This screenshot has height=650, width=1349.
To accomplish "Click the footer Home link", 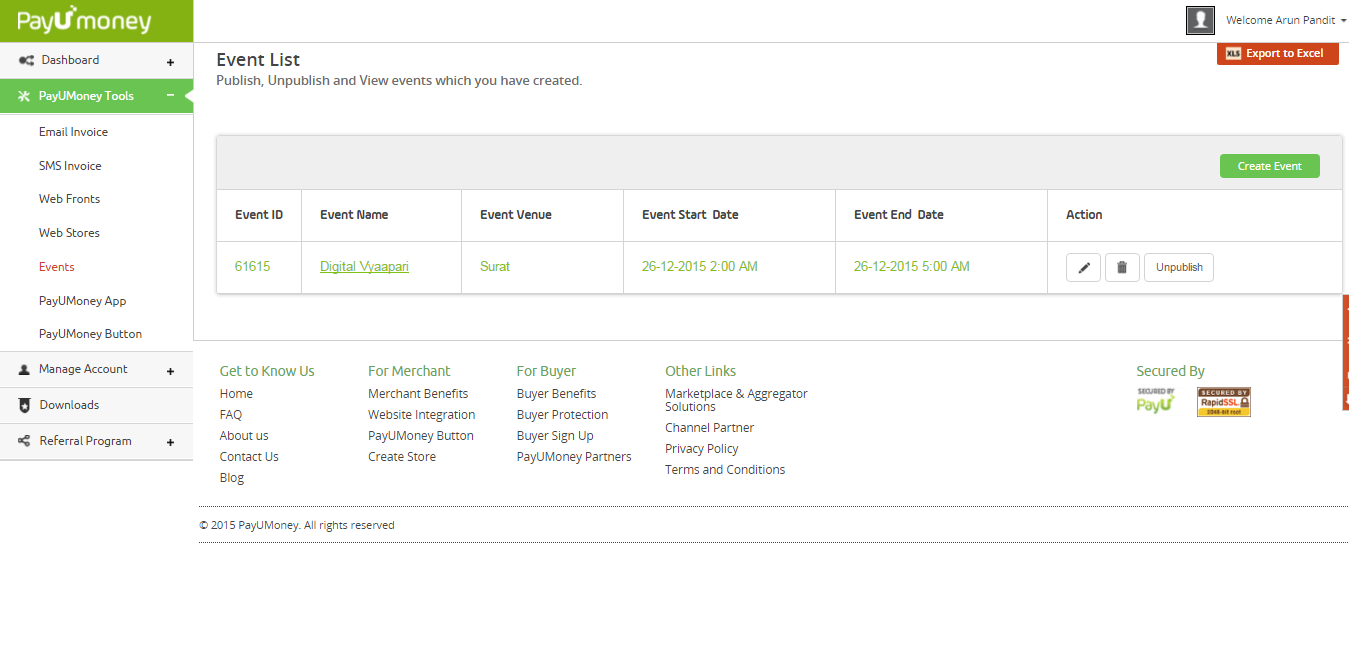I will point(236,394).
